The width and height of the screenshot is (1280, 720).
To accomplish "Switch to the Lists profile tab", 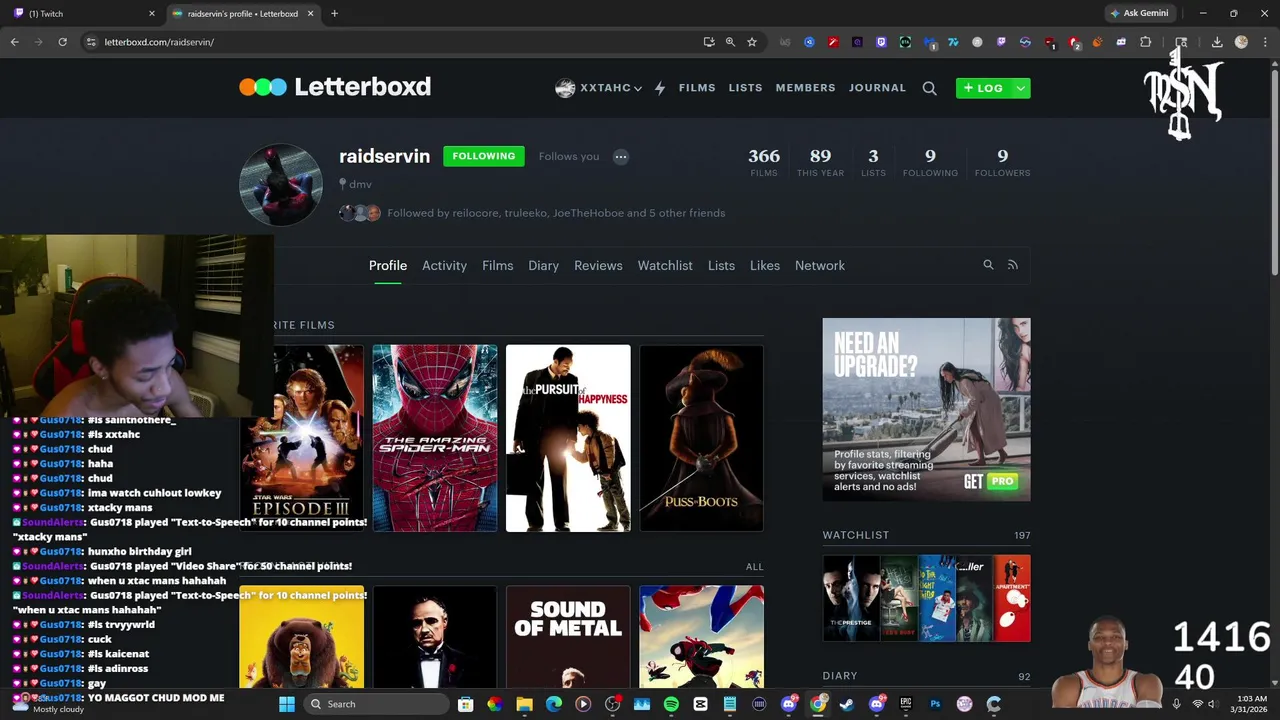I will 721,265.
